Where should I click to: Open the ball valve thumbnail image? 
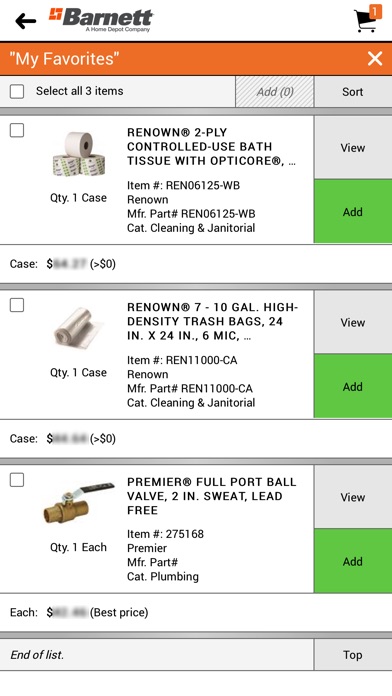pyautogui.click(x=79, y=503)
